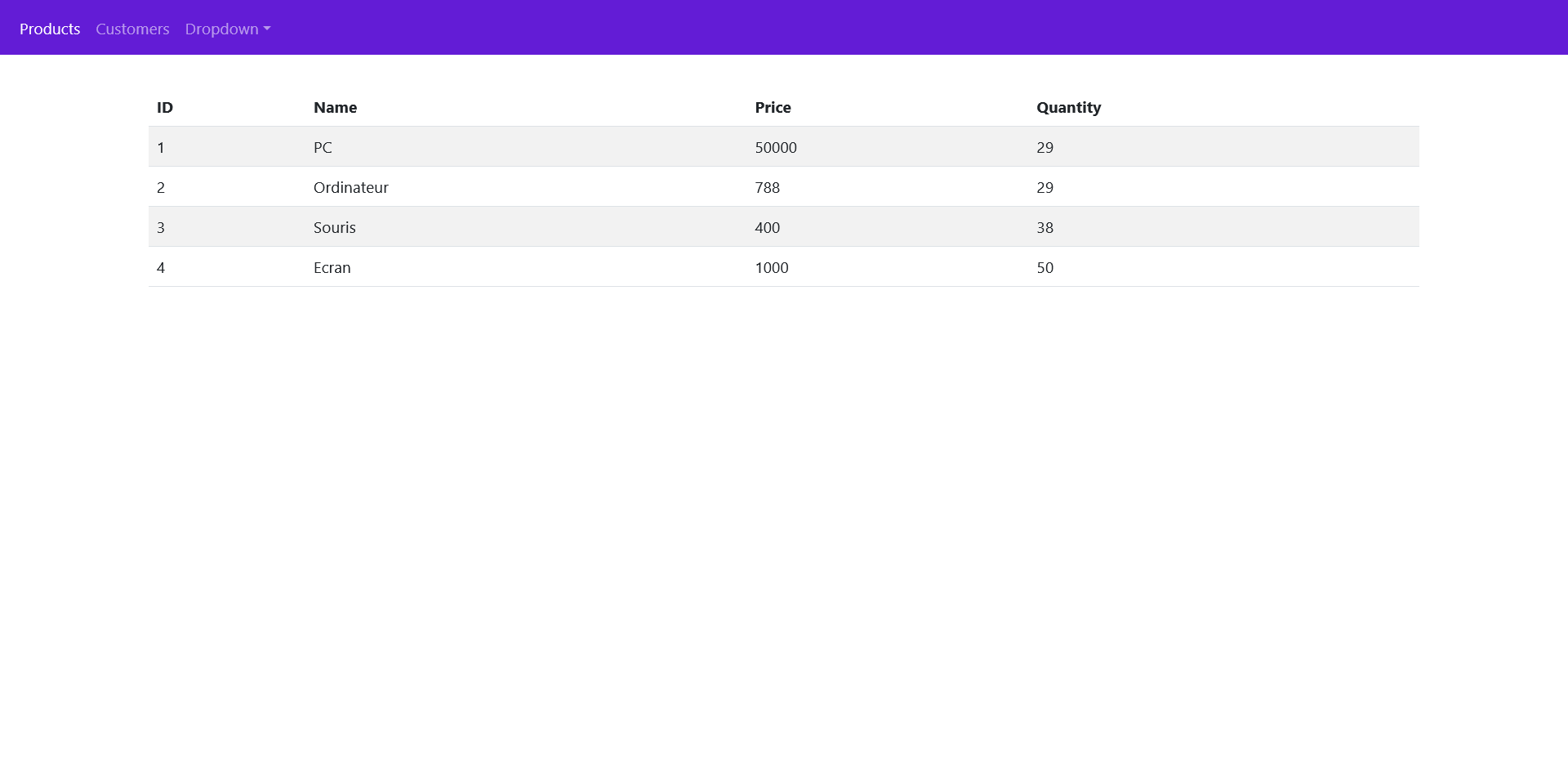
Task: Click the quantity 38 for Souris
Action: pyautogui.click(x=1045, y=227)
